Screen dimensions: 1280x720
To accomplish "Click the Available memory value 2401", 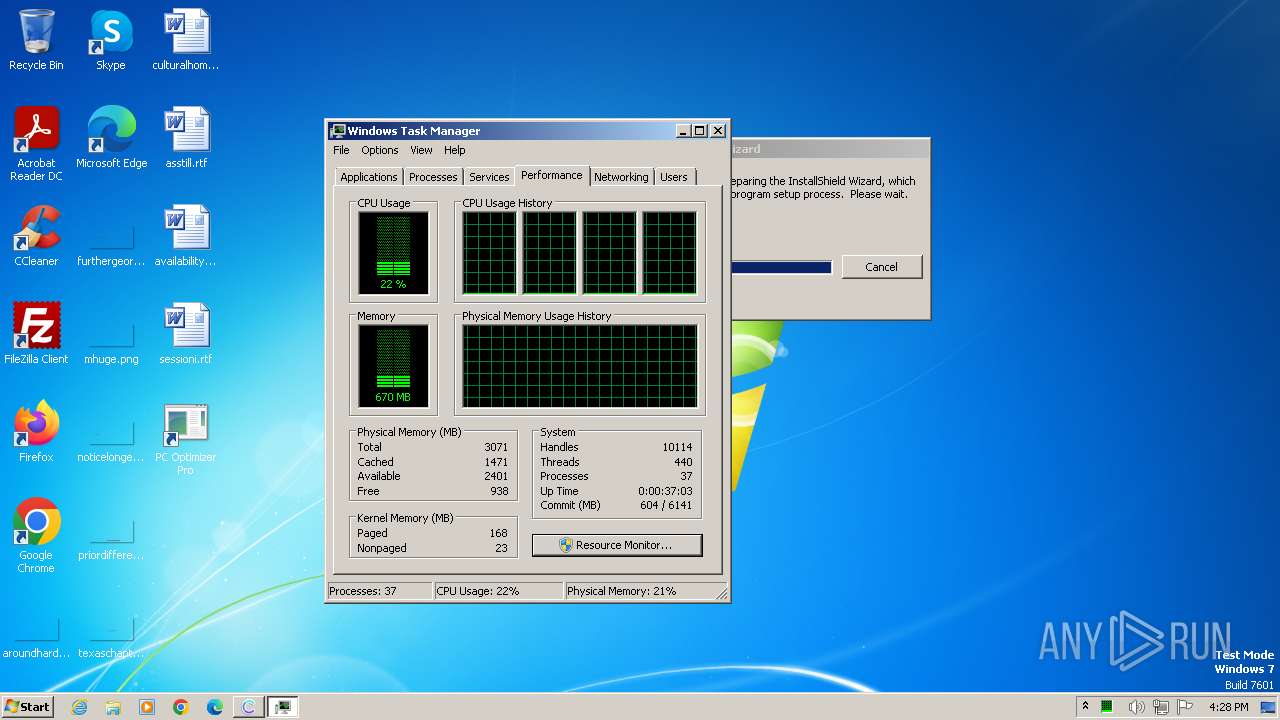I will click(x=496, y=476).
